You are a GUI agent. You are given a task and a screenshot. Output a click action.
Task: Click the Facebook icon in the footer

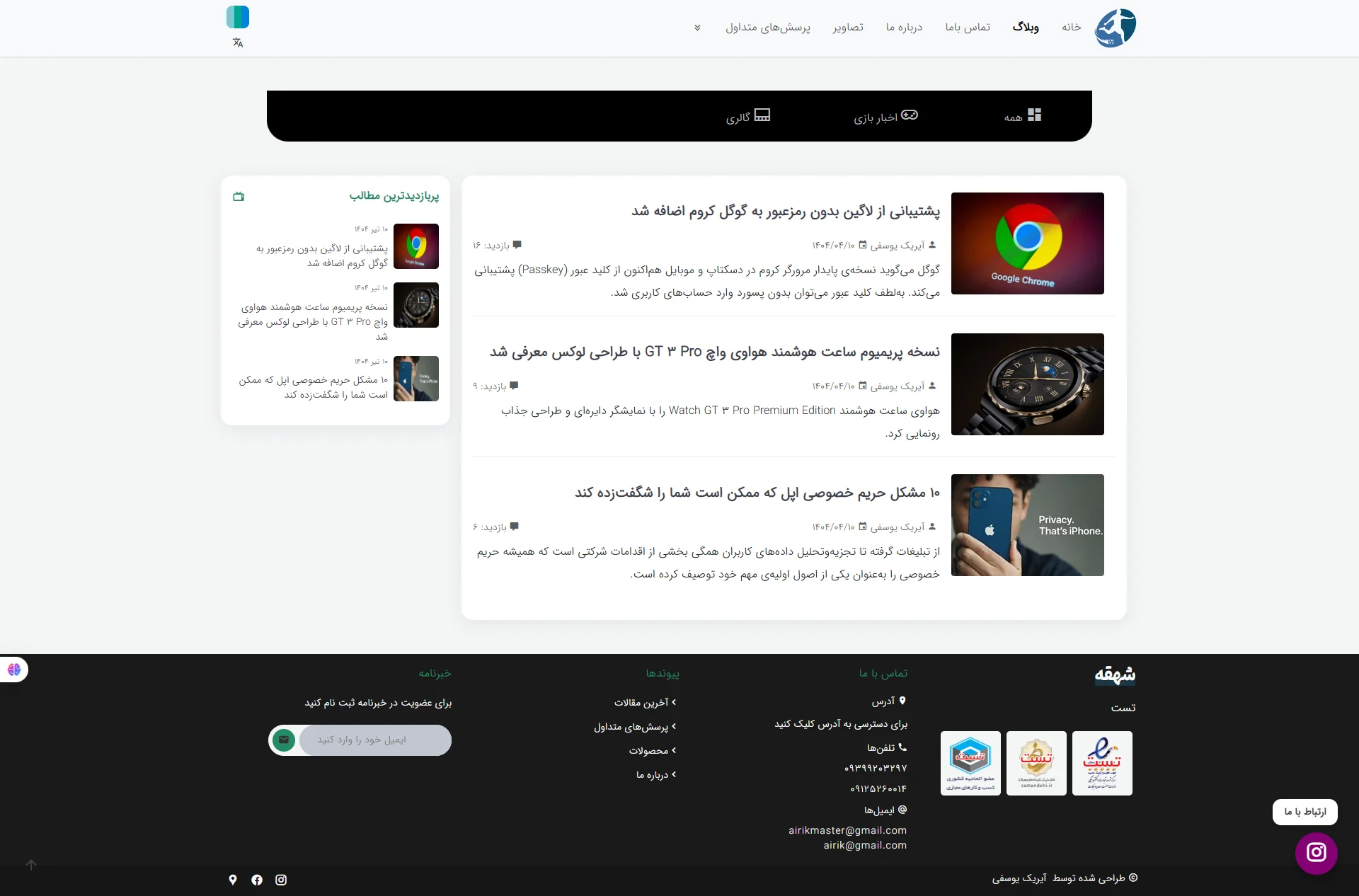click(256, 880)
